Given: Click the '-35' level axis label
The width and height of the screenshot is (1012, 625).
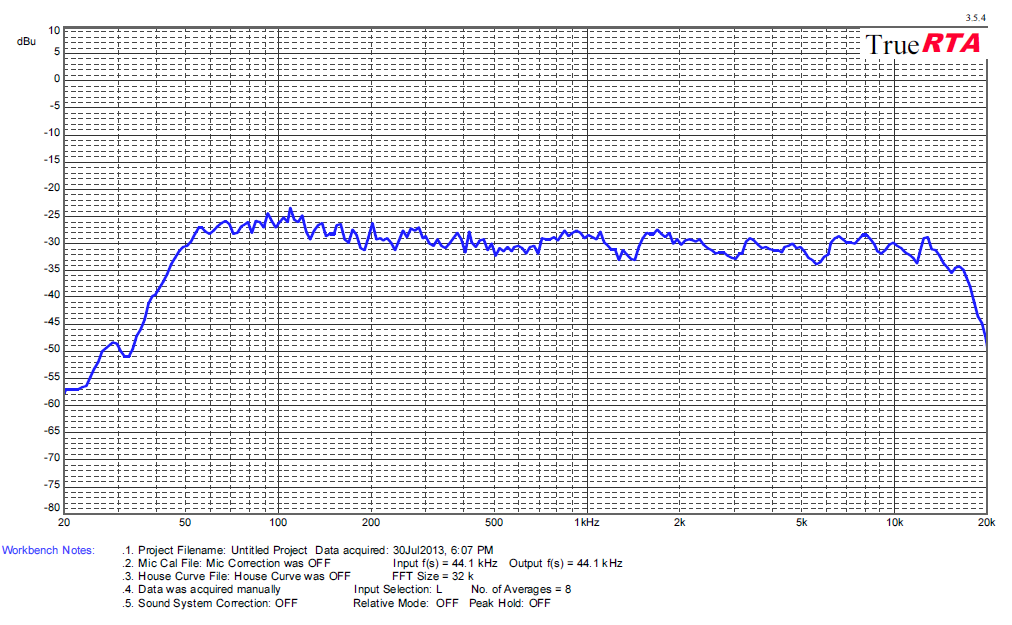Looking at the screenshot, I should (x=52, y=268).
